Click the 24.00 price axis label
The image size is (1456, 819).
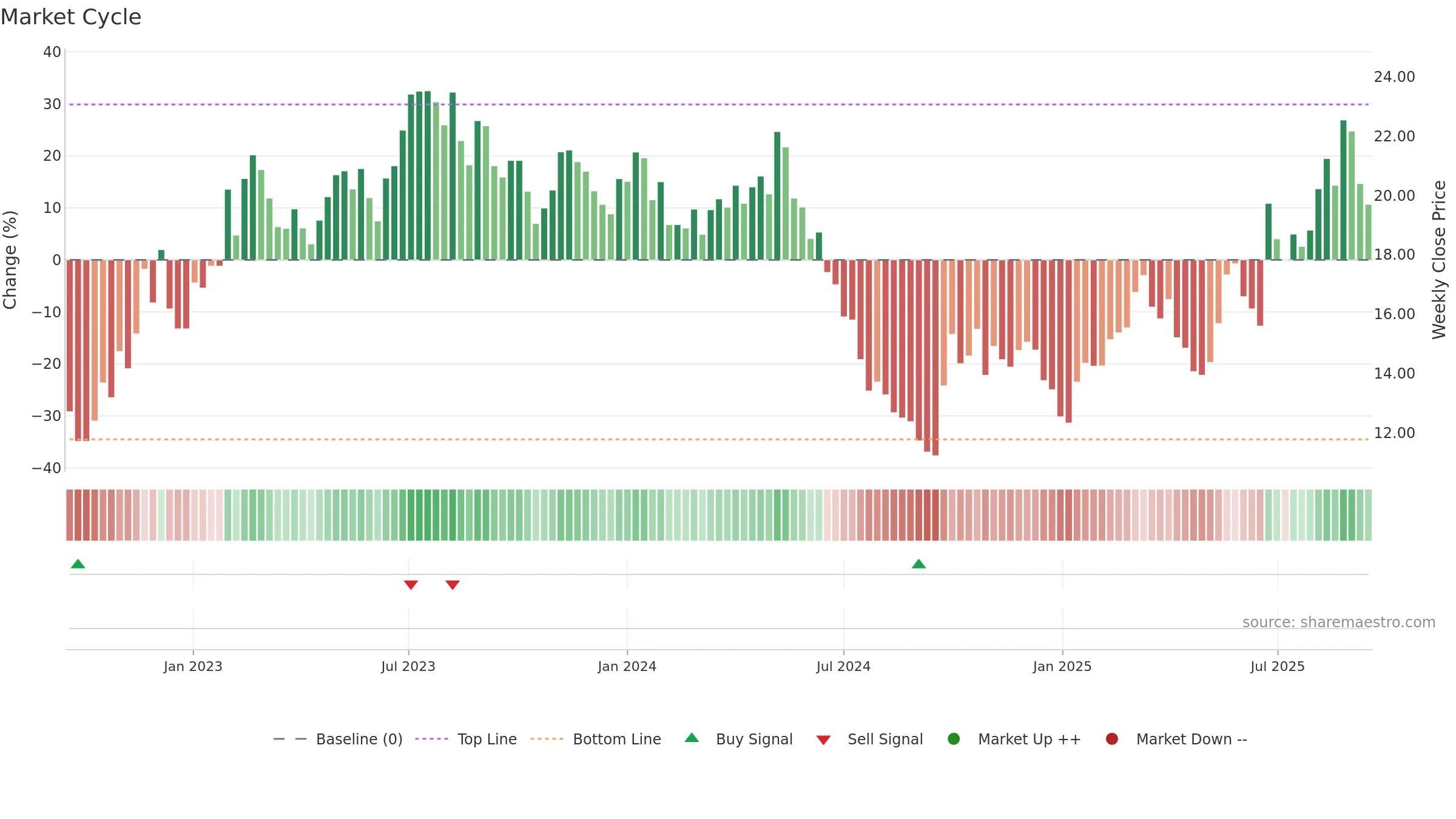click(1394, 77)
